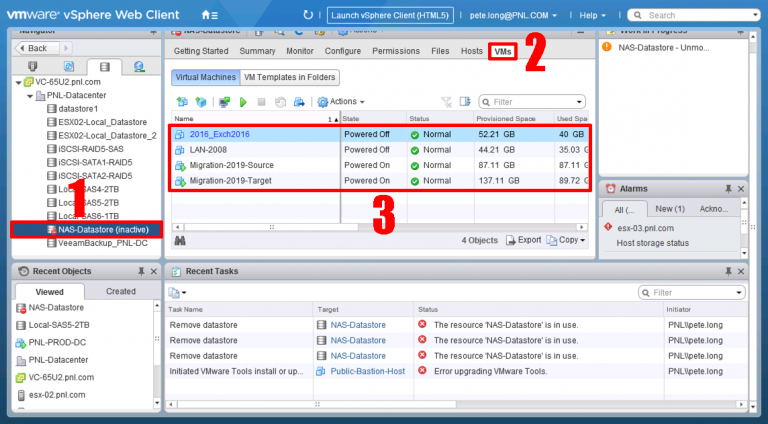Screen dimensions: 768x424
Task: Collapse the PNL-Datacenter tree node
Action: tap(30, 95)
